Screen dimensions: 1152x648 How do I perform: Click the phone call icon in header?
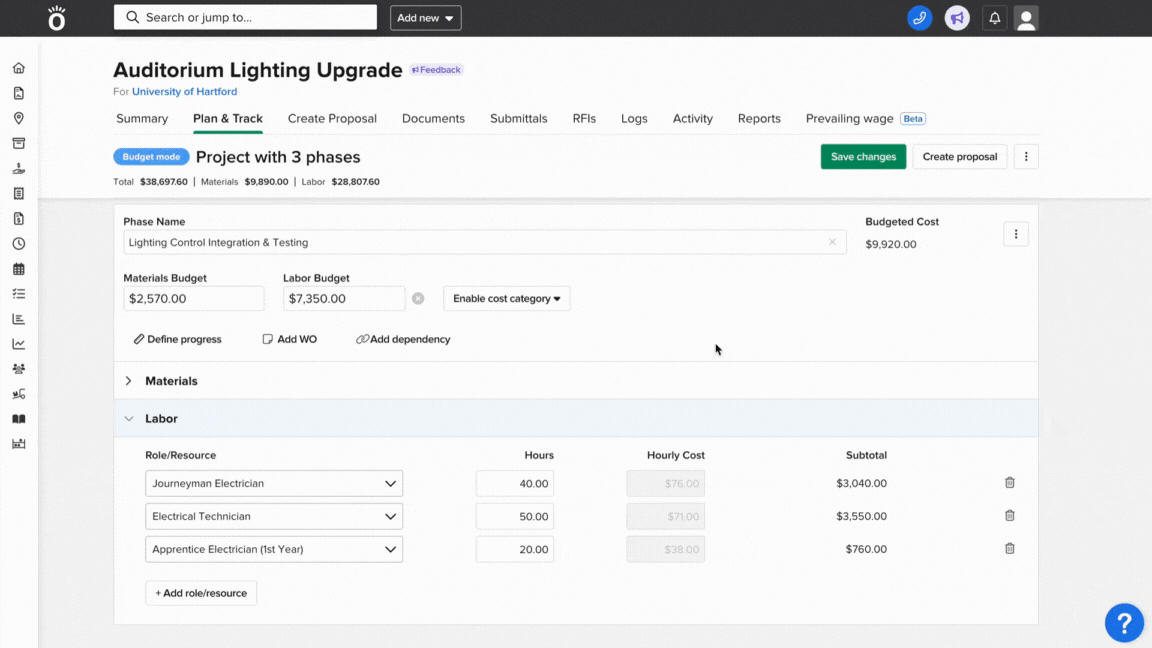click(919, 18)
